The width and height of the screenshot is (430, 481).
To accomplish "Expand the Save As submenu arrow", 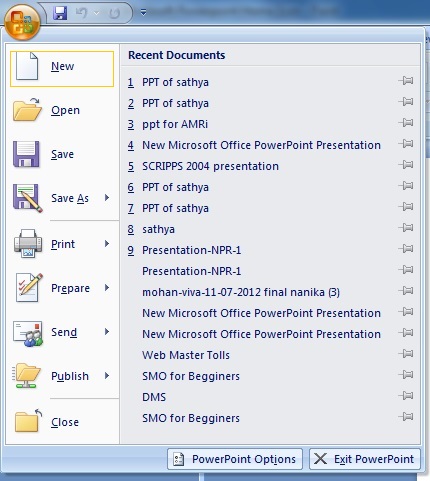I will (x=107, y=198).
